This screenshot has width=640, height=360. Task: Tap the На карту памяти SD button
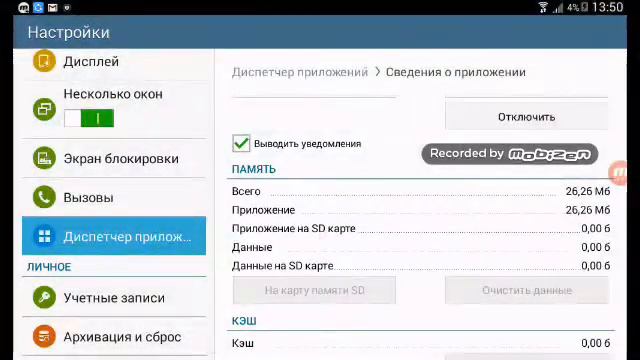[314, 290]
